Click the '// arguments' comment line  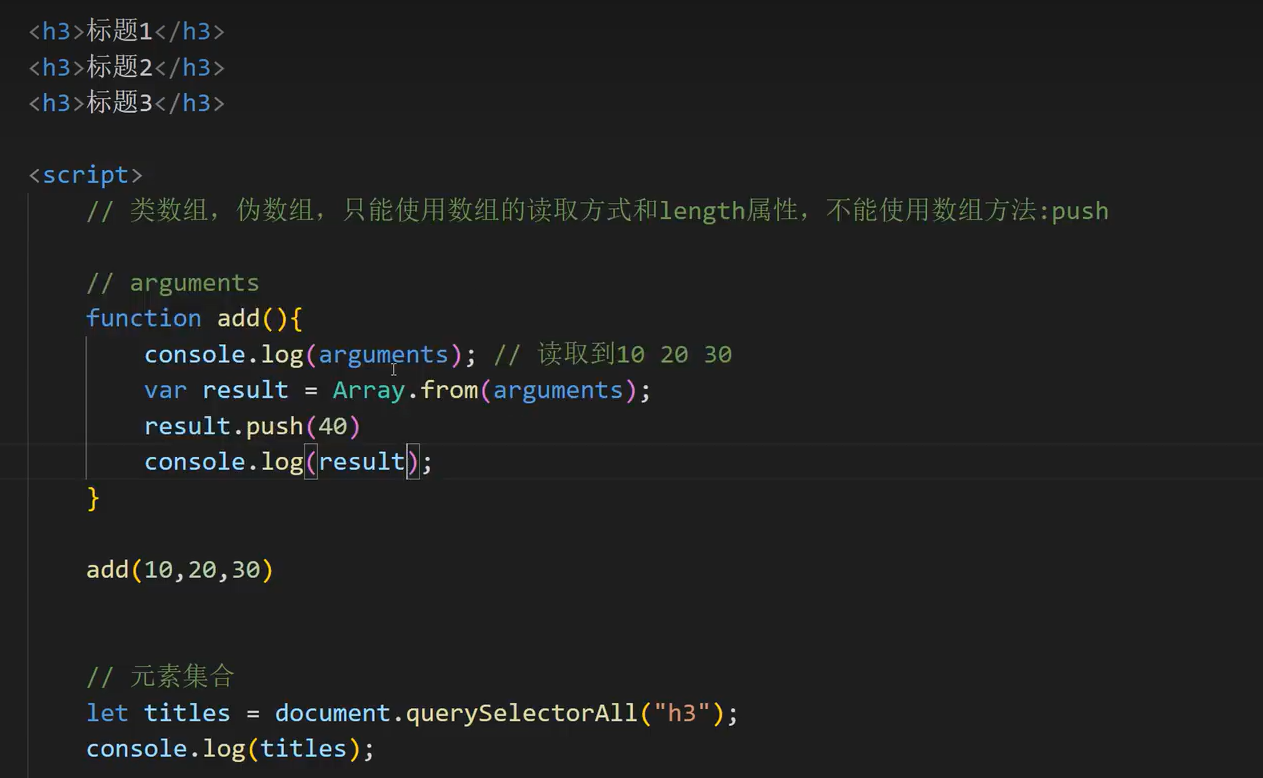click(173, 283)
